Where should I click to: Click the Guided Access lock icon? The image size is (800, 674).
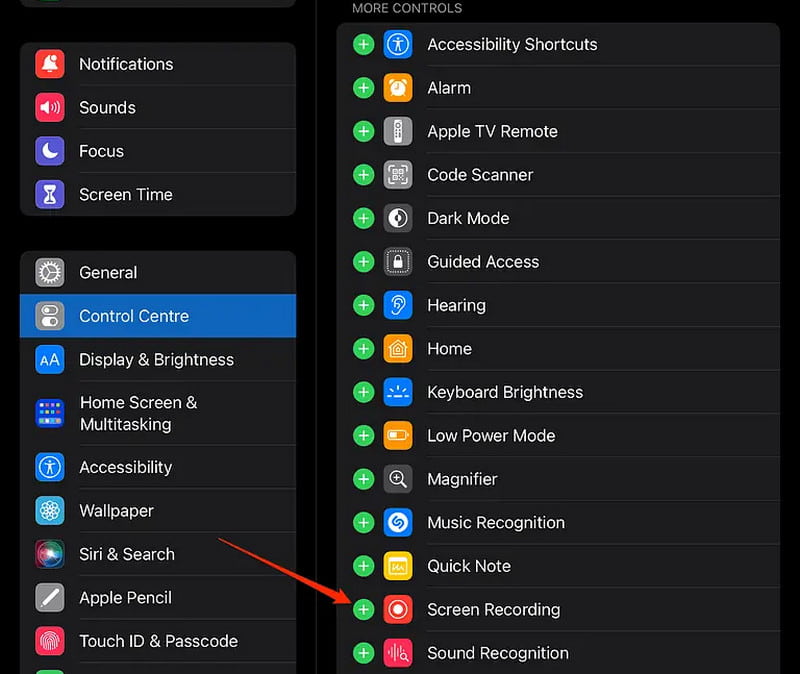tap(398, 262)
